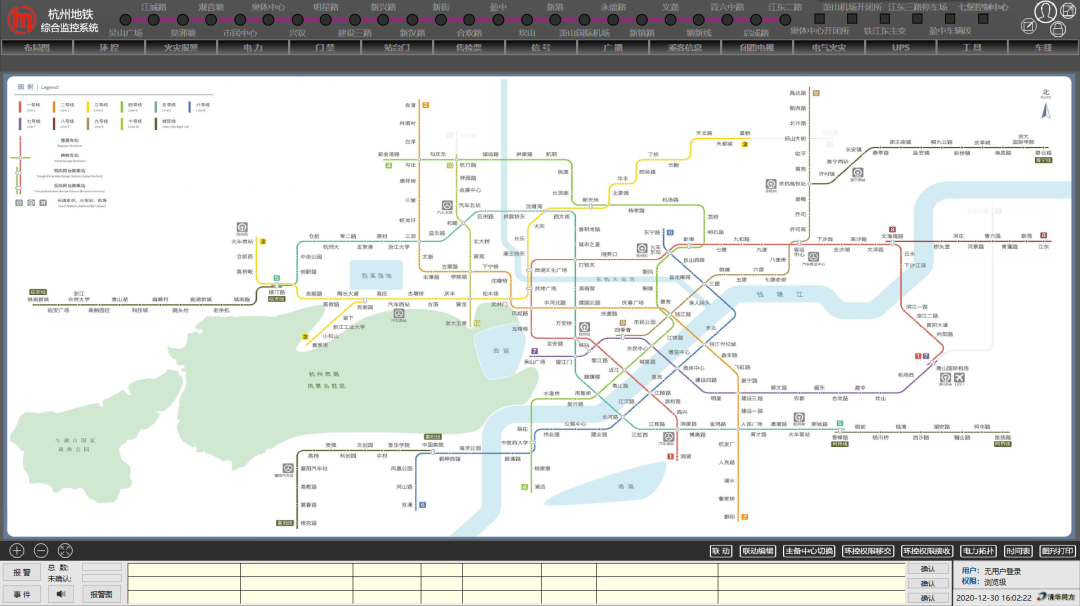Toggle the 七堡控制中心 status square
This screenshot has width=1080, height=606.
tap(983, 19)
